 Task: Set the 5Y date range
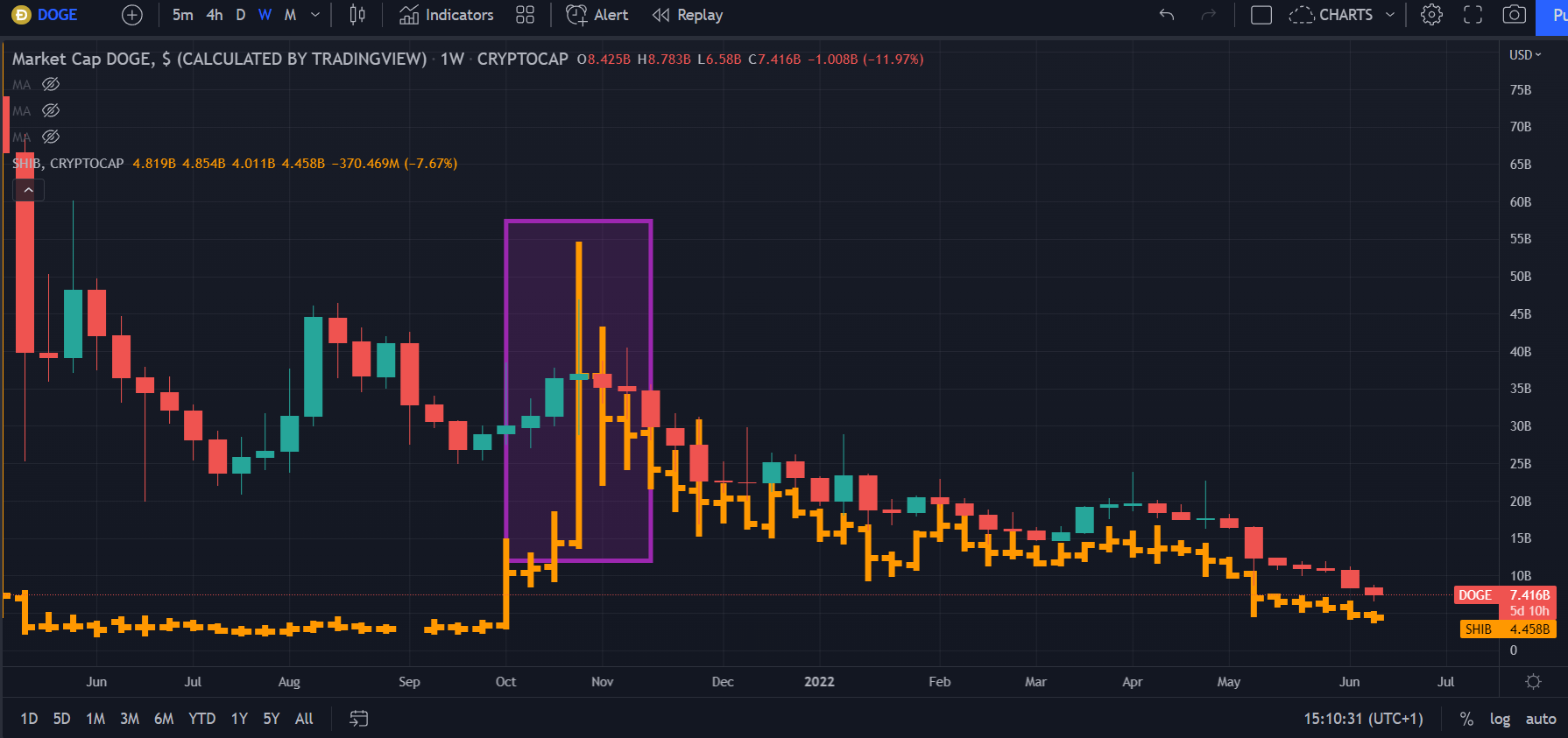pos(272,719)
